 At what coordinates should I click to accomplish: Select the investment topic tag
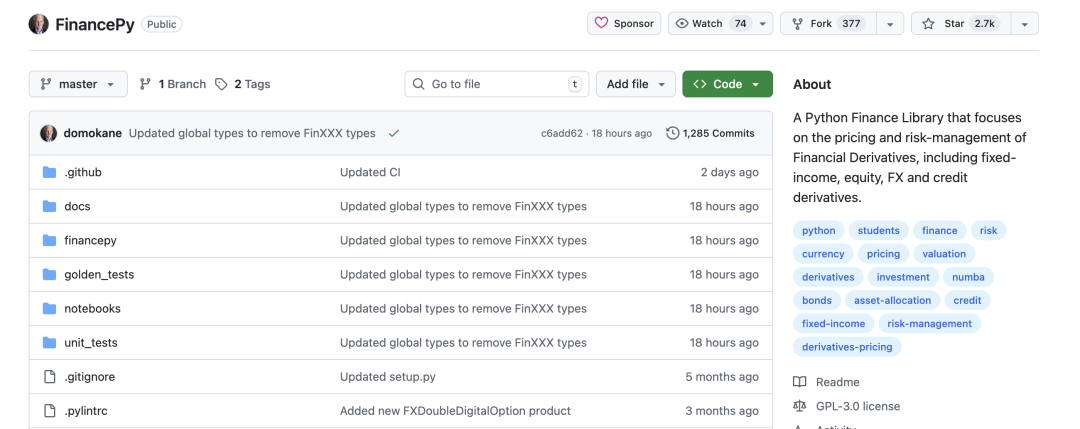[903, 277]
